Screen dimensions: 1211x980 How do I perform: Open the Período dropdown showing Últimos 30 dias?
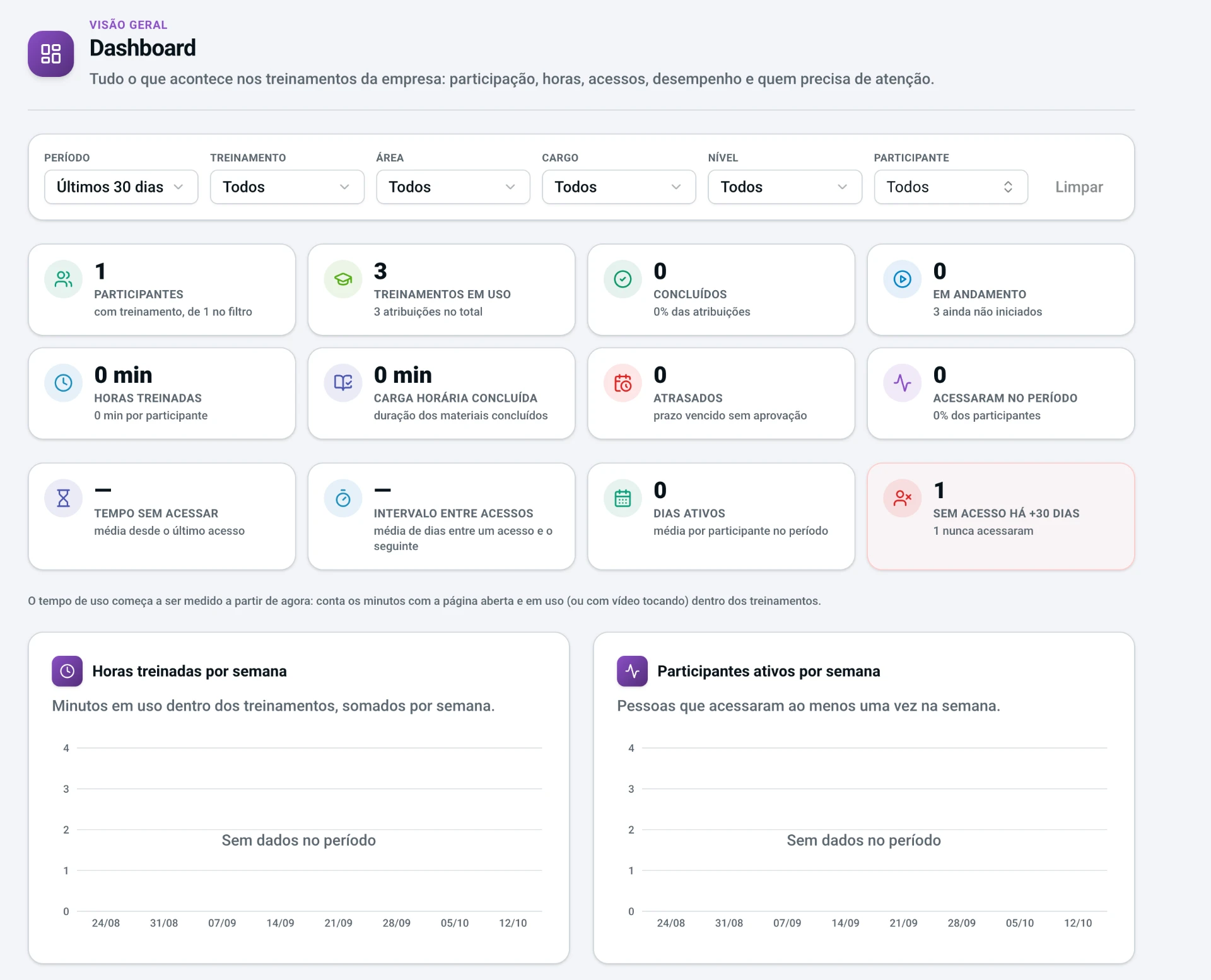point(121,187)
